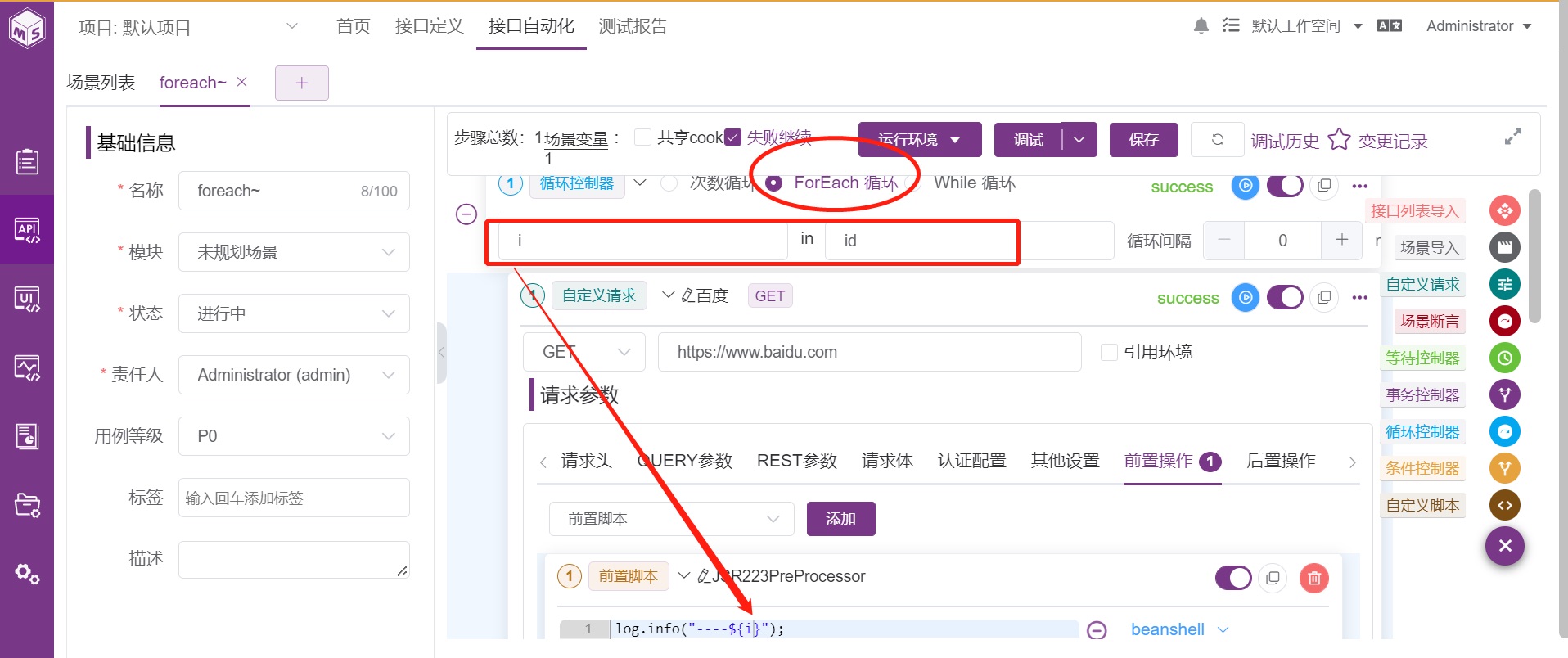Viewport: 1568px width, 658px height.
Task: Open the report sidebar icon
Action: (27, 436)
